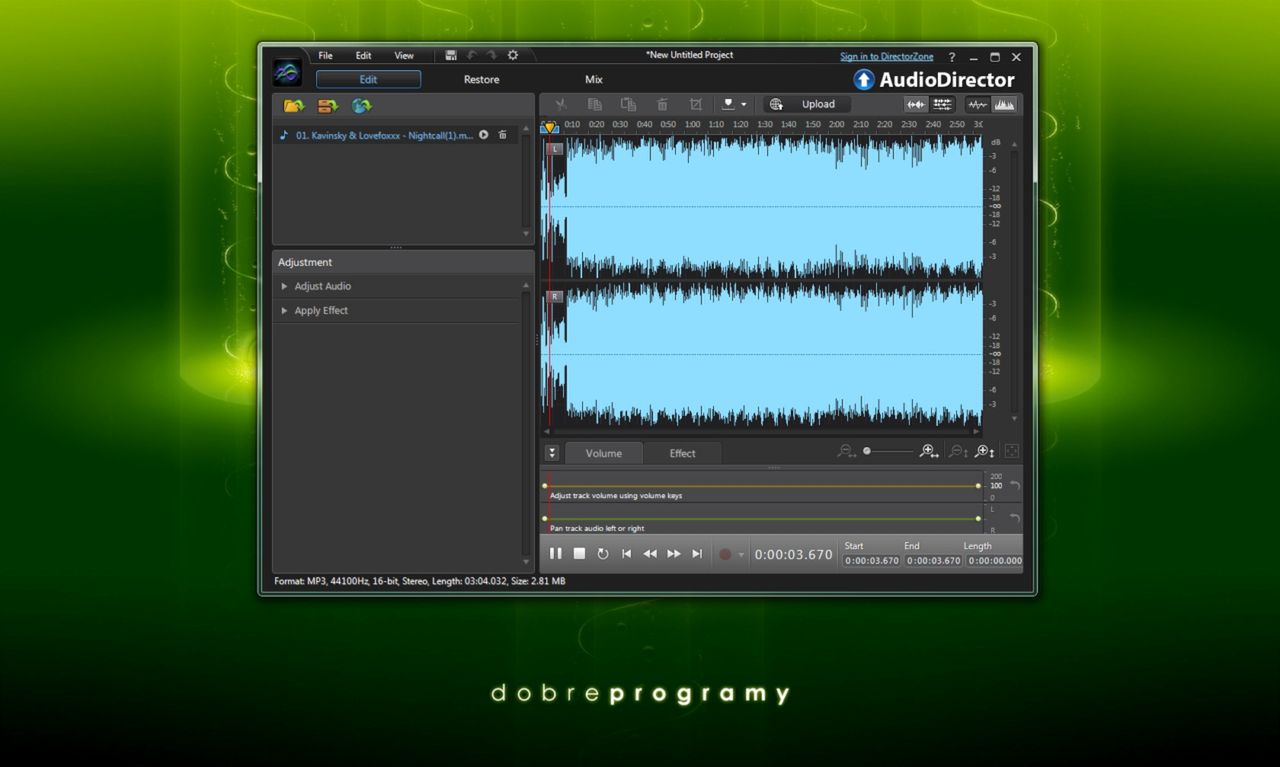Reset volume envelope with its undo arrow

tap(1015, 486)
